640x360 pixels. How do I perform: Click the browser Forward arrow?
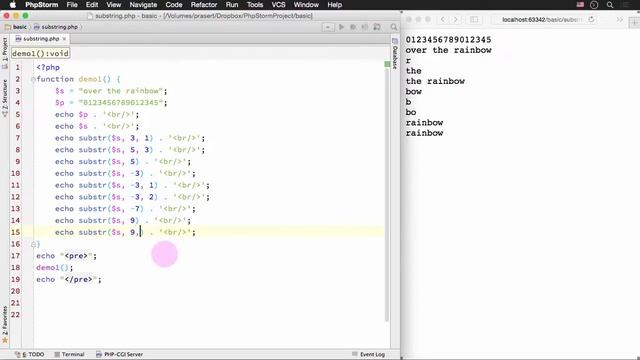(456, 20)
